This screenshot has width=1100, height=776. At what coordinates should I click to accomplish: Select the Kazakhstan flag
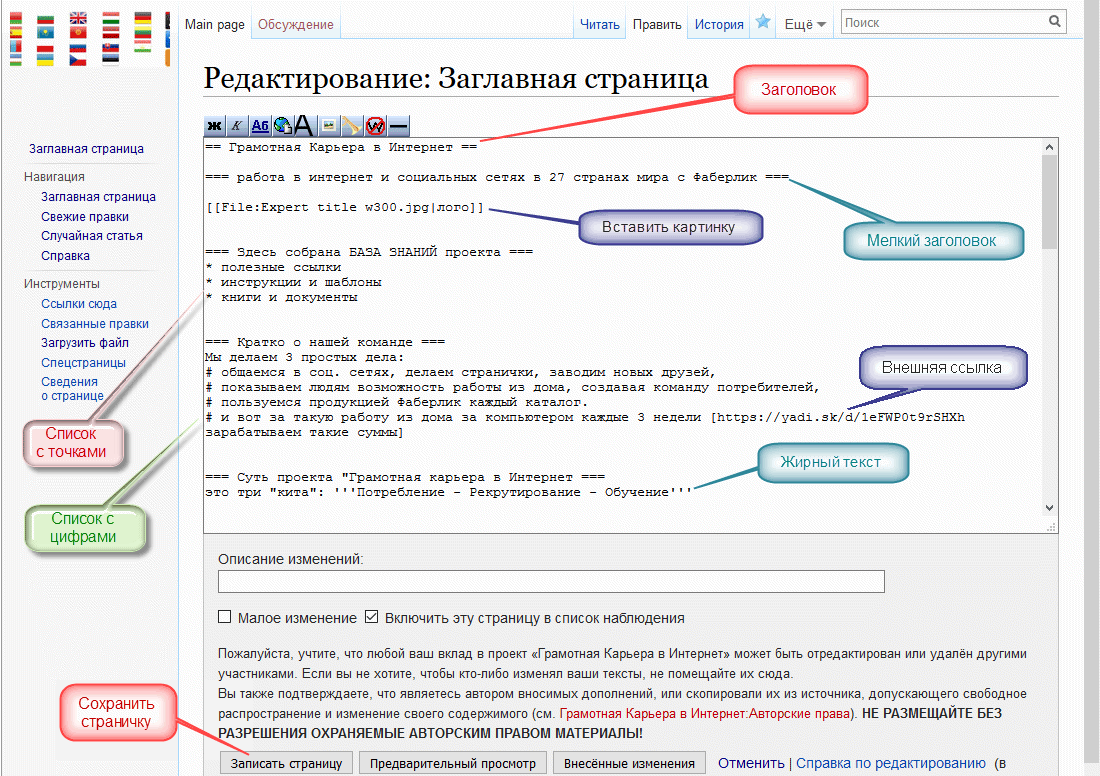pyautogui.click(x=46, y=32)
